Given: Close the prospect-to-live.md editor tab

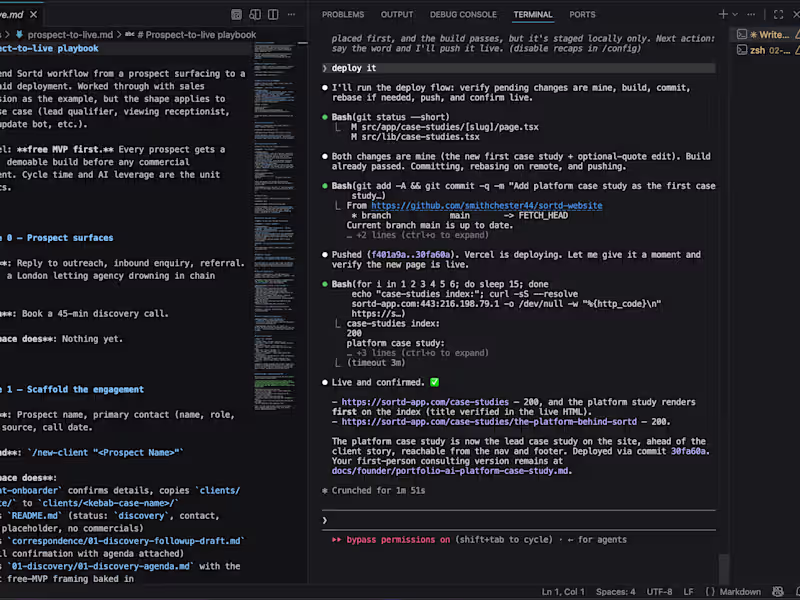Looking at the screenshot, I should (34, 14).
